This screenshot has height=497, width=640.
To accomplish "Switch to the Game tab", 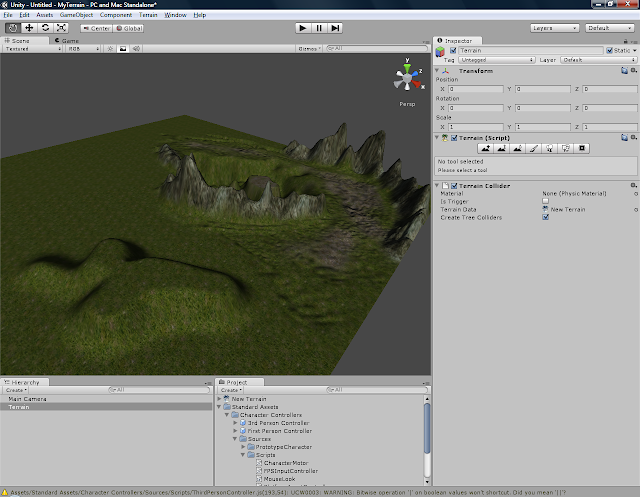I will coord(67,40).
